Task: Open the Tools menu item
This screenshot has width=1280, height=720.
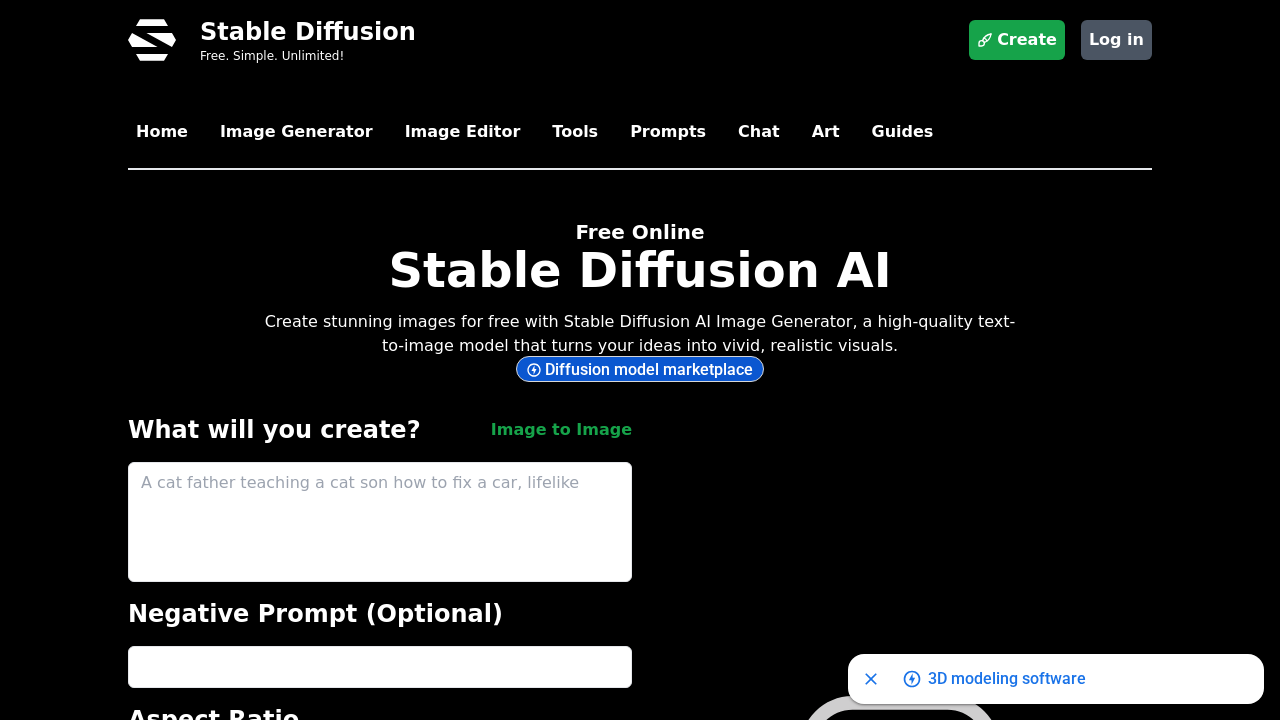Action: click(x=575, y=131)
